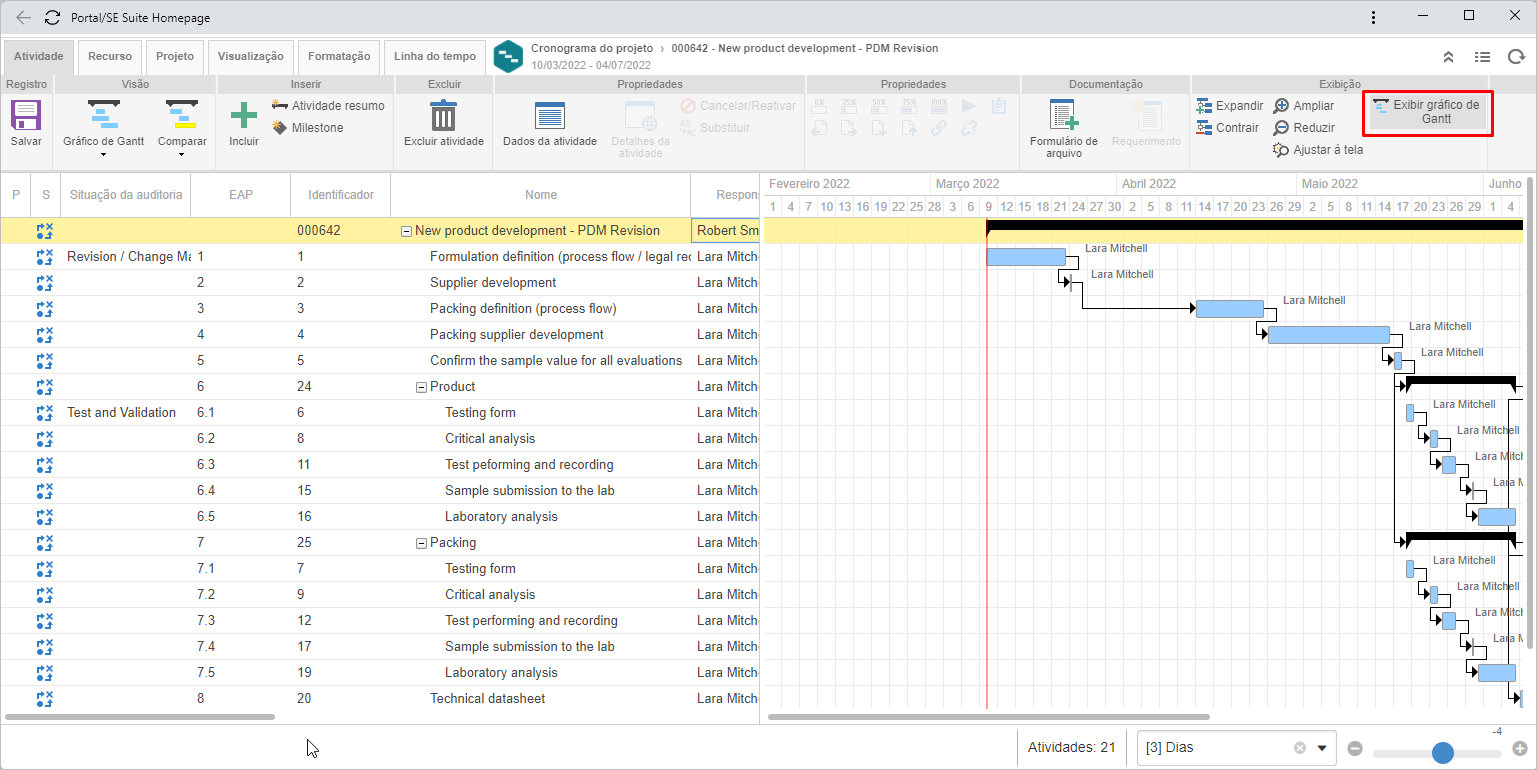Image resolution: width=1537 pixels, height=770 pixels.
Task: Click the reload icon in title bar
Action: point(52,17)
